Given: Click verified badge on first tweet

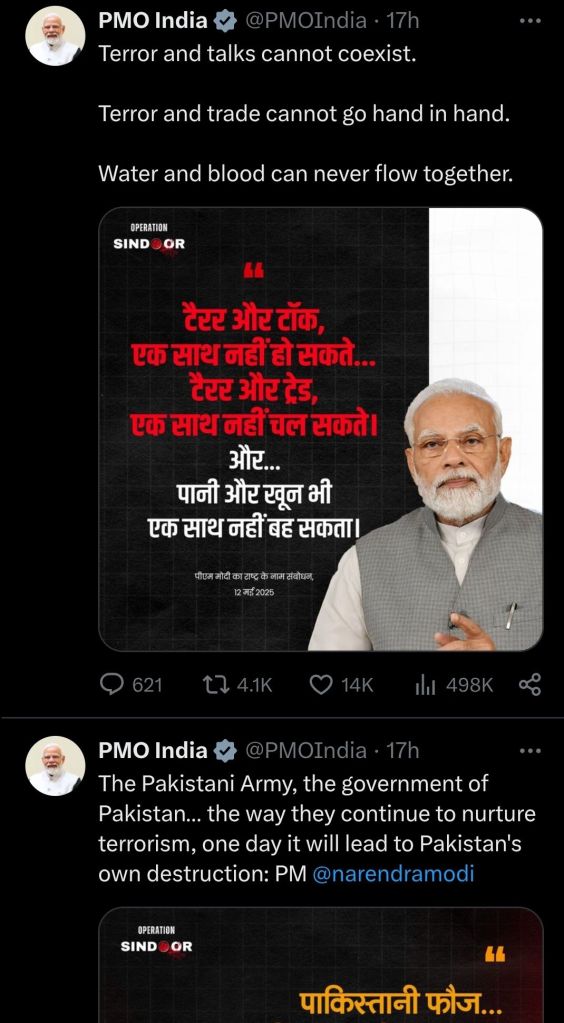Looking at the screenshot, I should [x=226, y=22].
